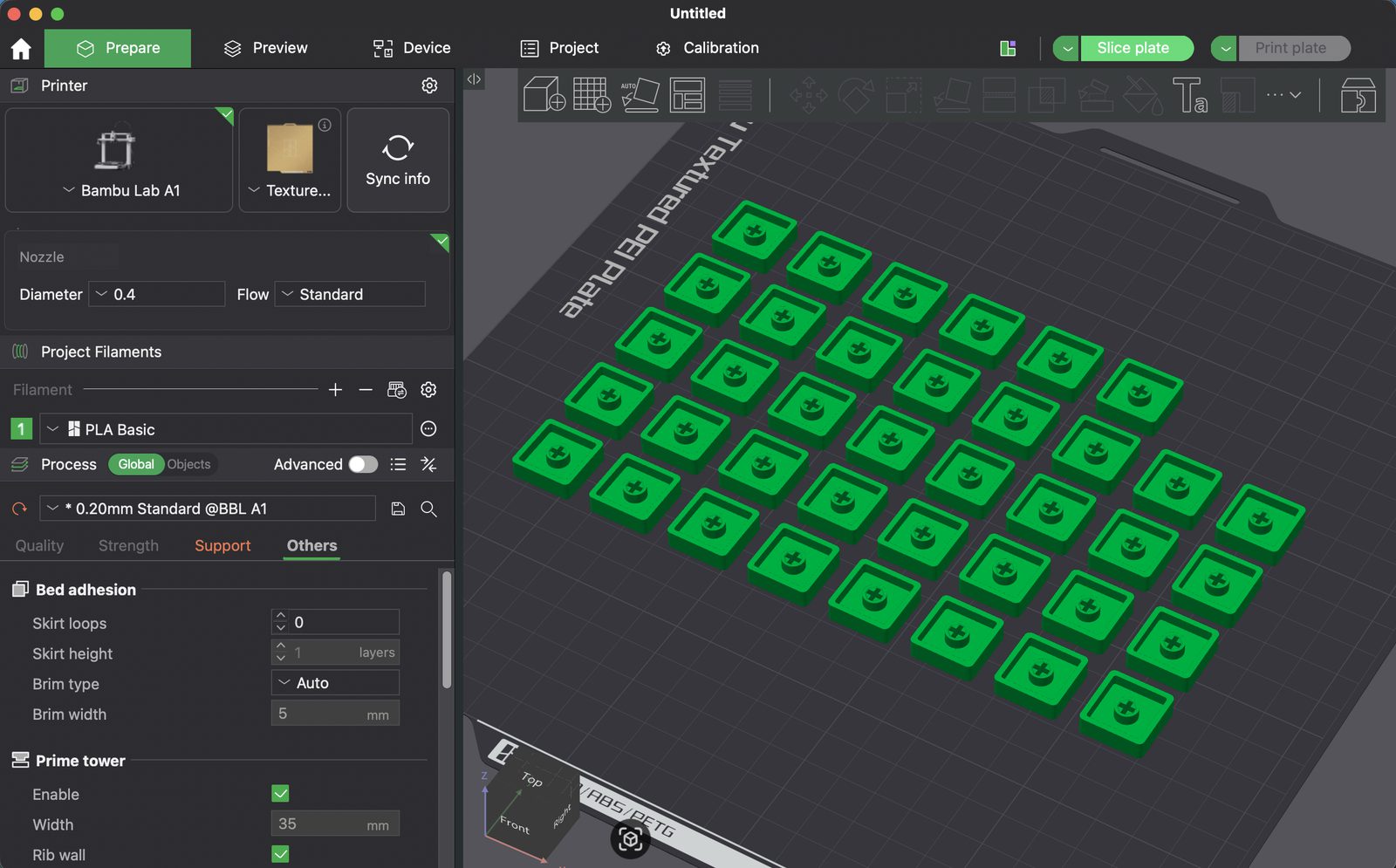Click the settings panel scrollbar
This screenshot has height=868, width=1396.
(x=447, y=630)
